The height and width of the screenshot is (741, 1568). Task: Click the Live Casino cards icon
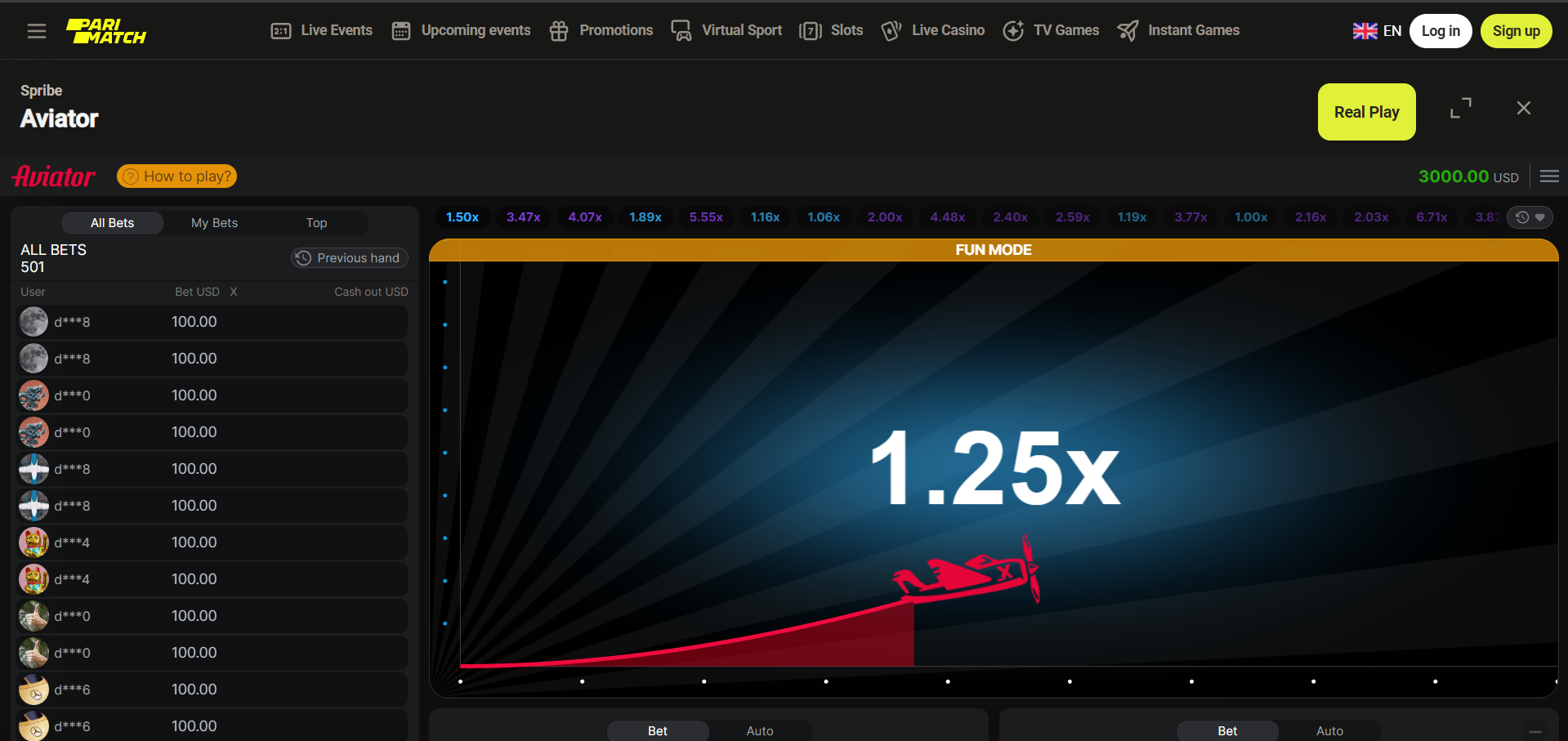[x=891, y=31]
